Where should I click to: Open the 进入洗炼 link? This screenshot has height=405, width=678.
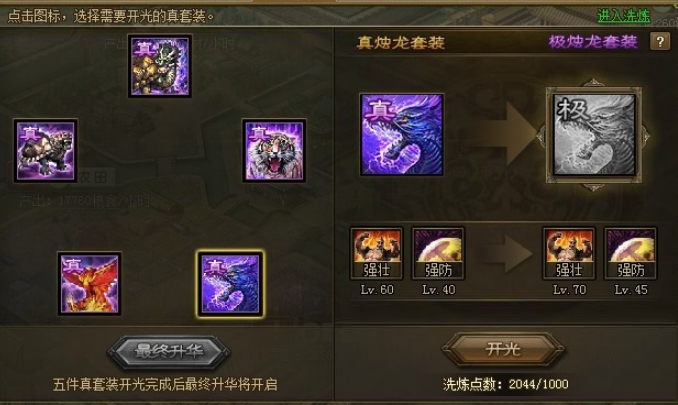coord(624,16)
